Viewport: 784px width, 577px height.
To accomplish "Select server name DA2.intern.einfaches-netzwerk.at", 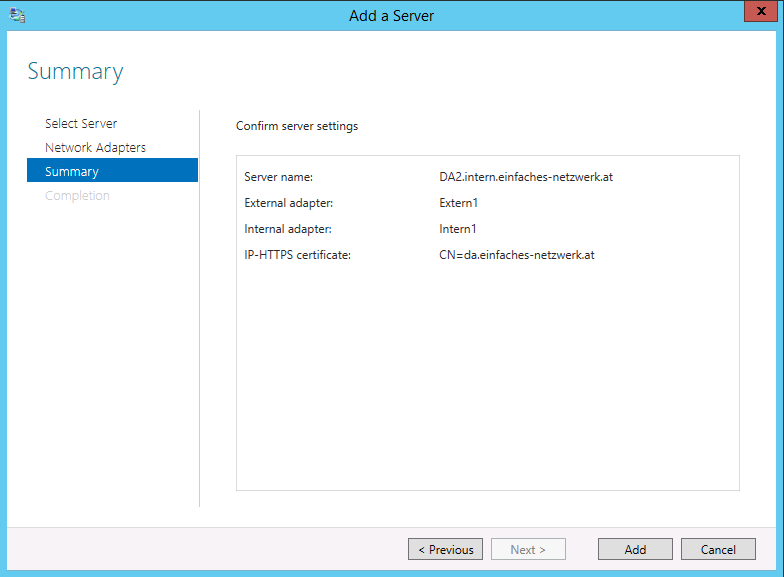I will pos(526,177).
